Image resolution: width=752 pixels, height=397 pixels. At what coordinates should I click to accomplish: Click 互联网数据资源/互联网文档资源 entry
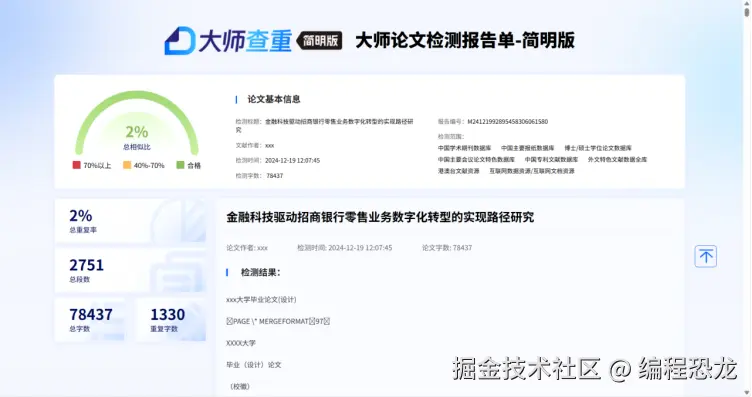click(x=531, y=171)
